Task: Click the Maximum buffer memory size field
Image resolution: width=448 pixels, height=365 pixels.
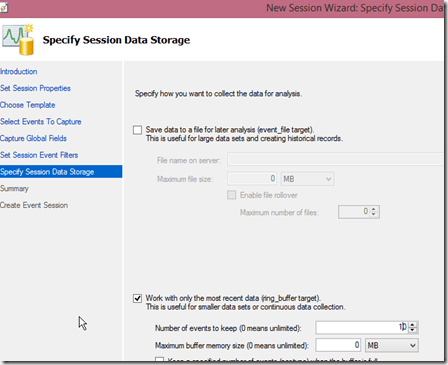Action: 338,345
